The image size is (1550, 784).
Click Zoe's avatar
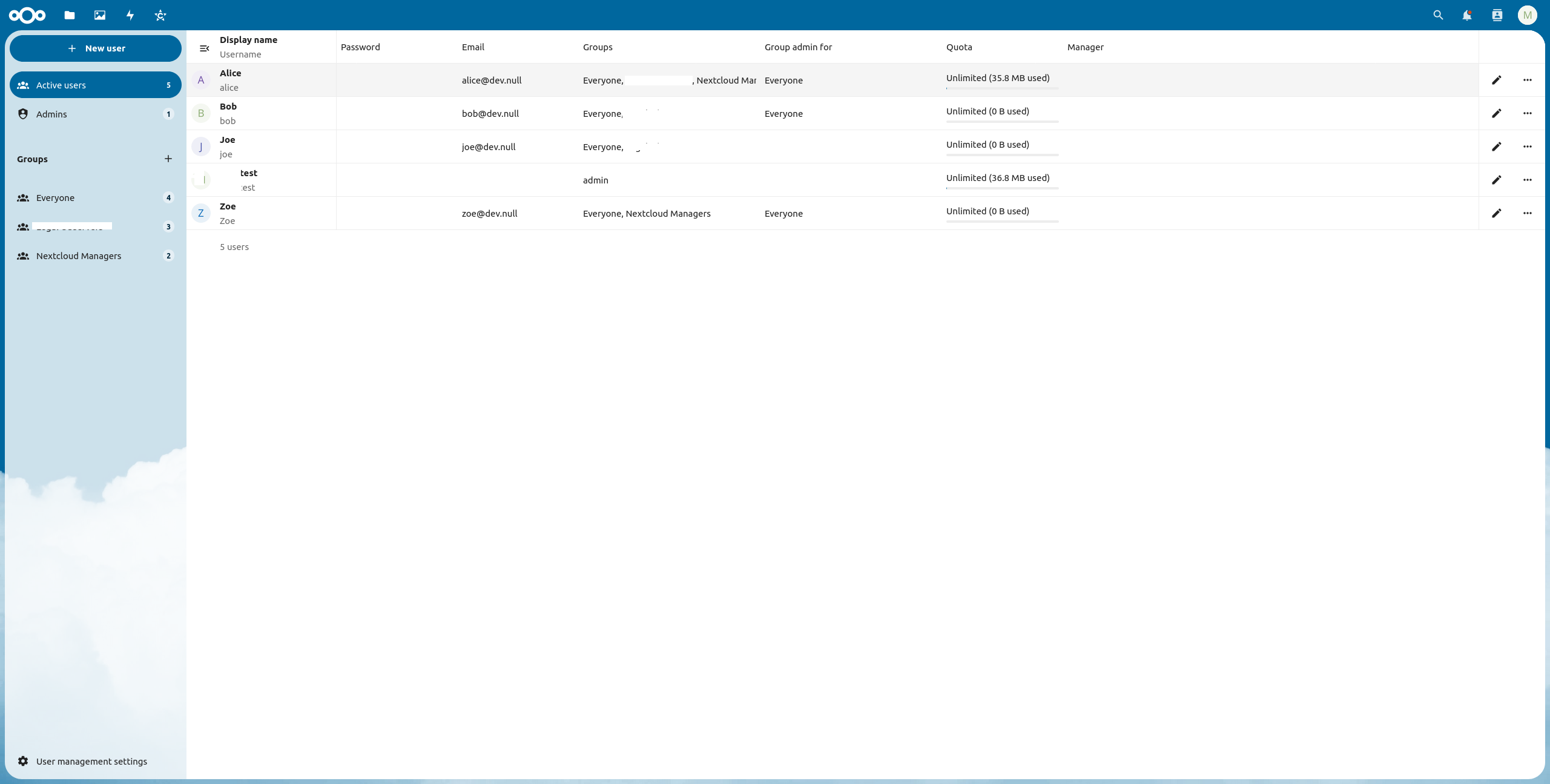click(201, 213)
